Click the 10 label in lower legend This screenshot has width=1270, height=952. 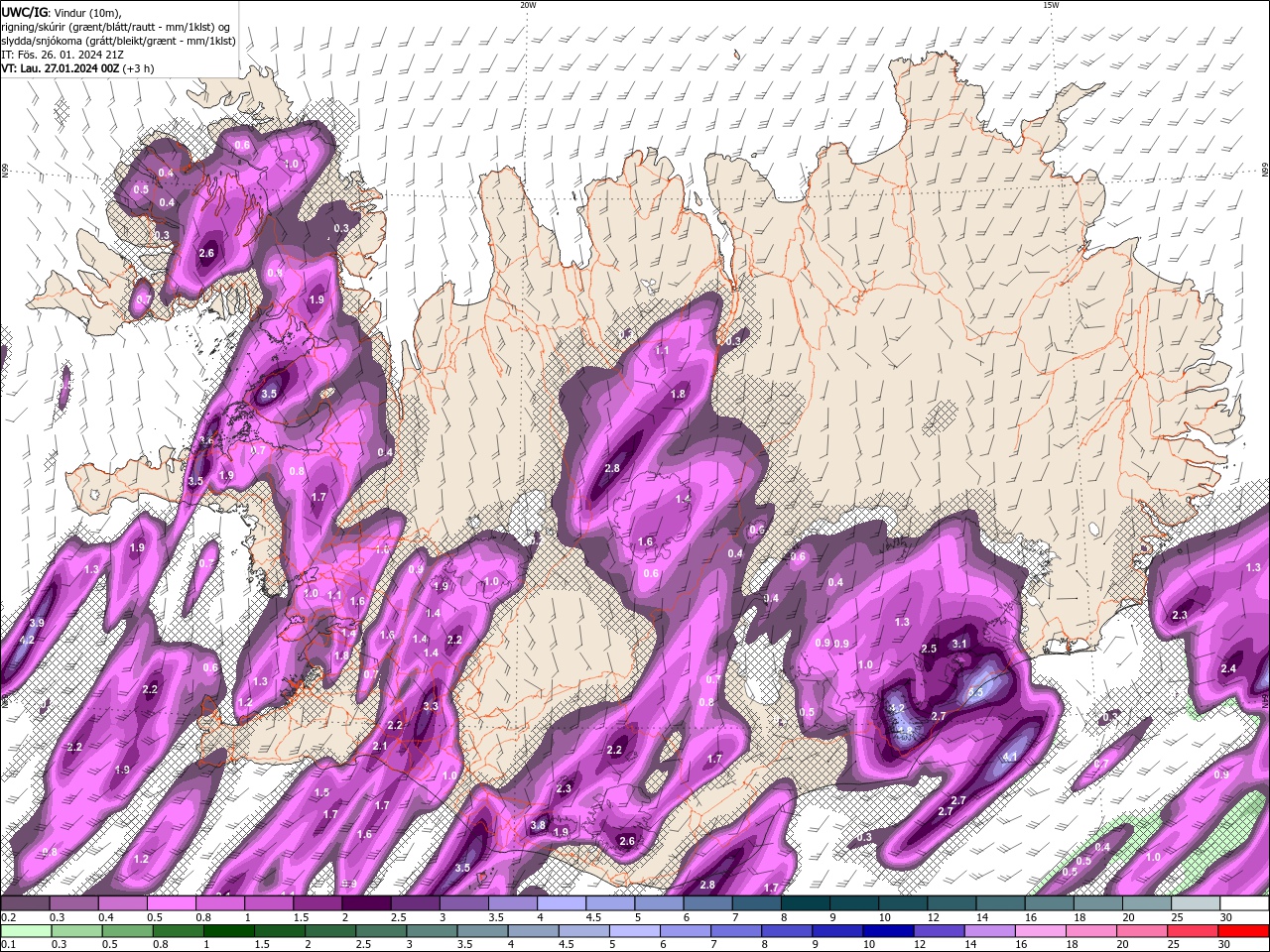tap(869, 944)
